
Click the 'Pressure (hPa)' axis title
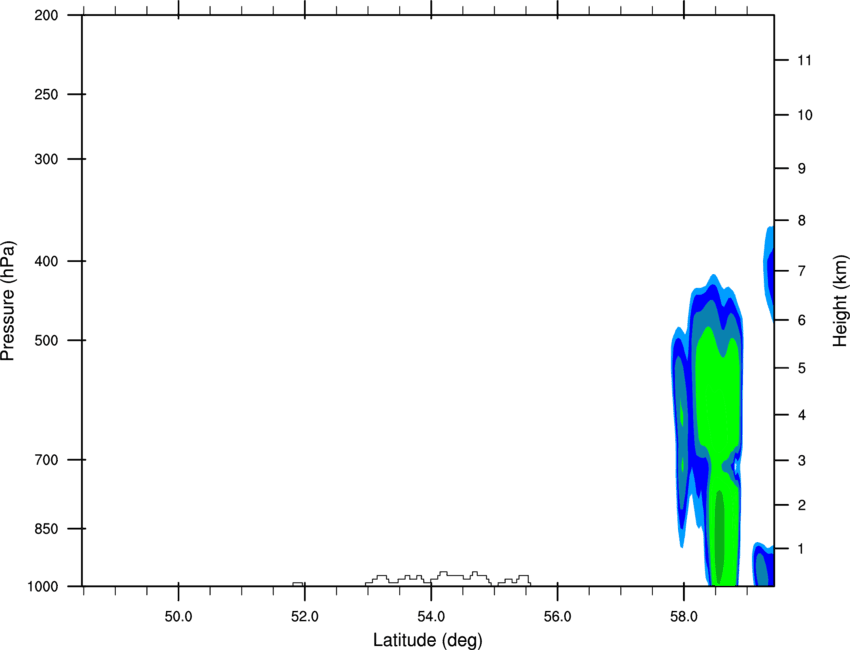(8, 301)
